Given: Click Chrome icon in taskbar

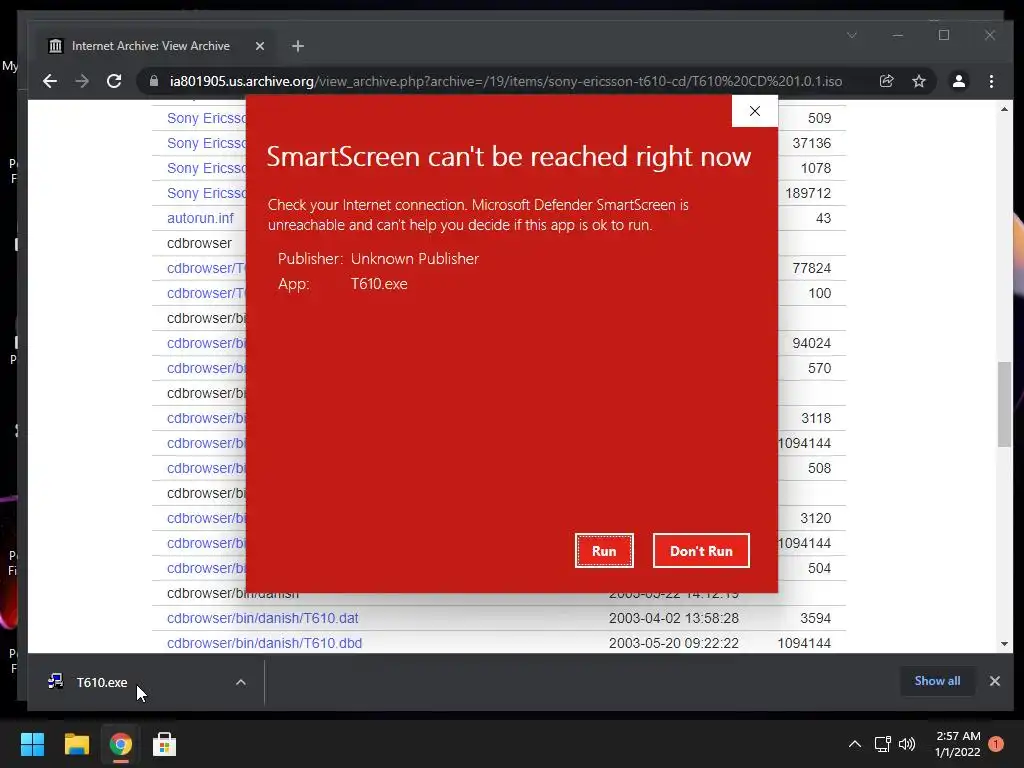Looking at the screenshot, I should tap(121, 744).
